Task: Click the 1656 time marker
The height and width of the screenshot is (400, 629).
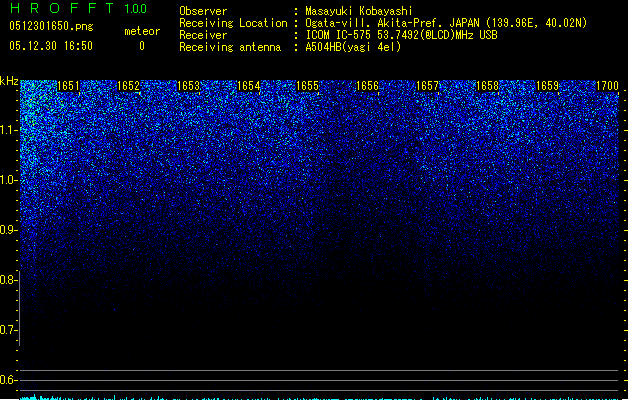Action: coord(367,86)
